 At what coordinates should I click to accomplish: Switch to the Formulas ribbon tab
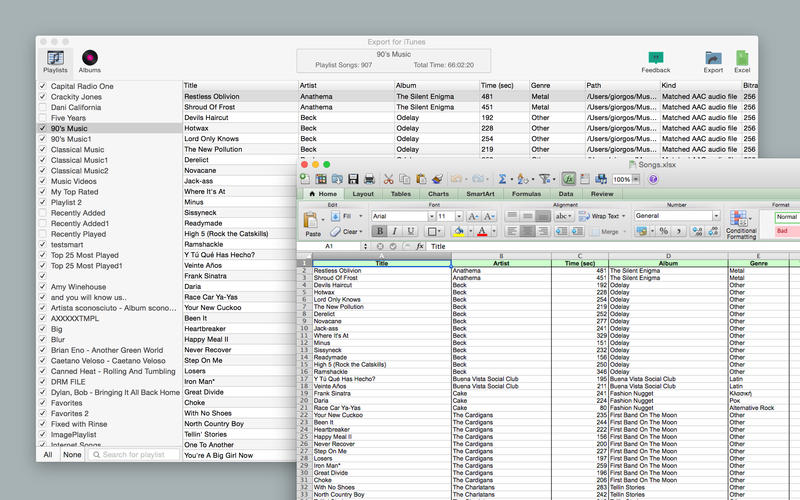point(525,194)
